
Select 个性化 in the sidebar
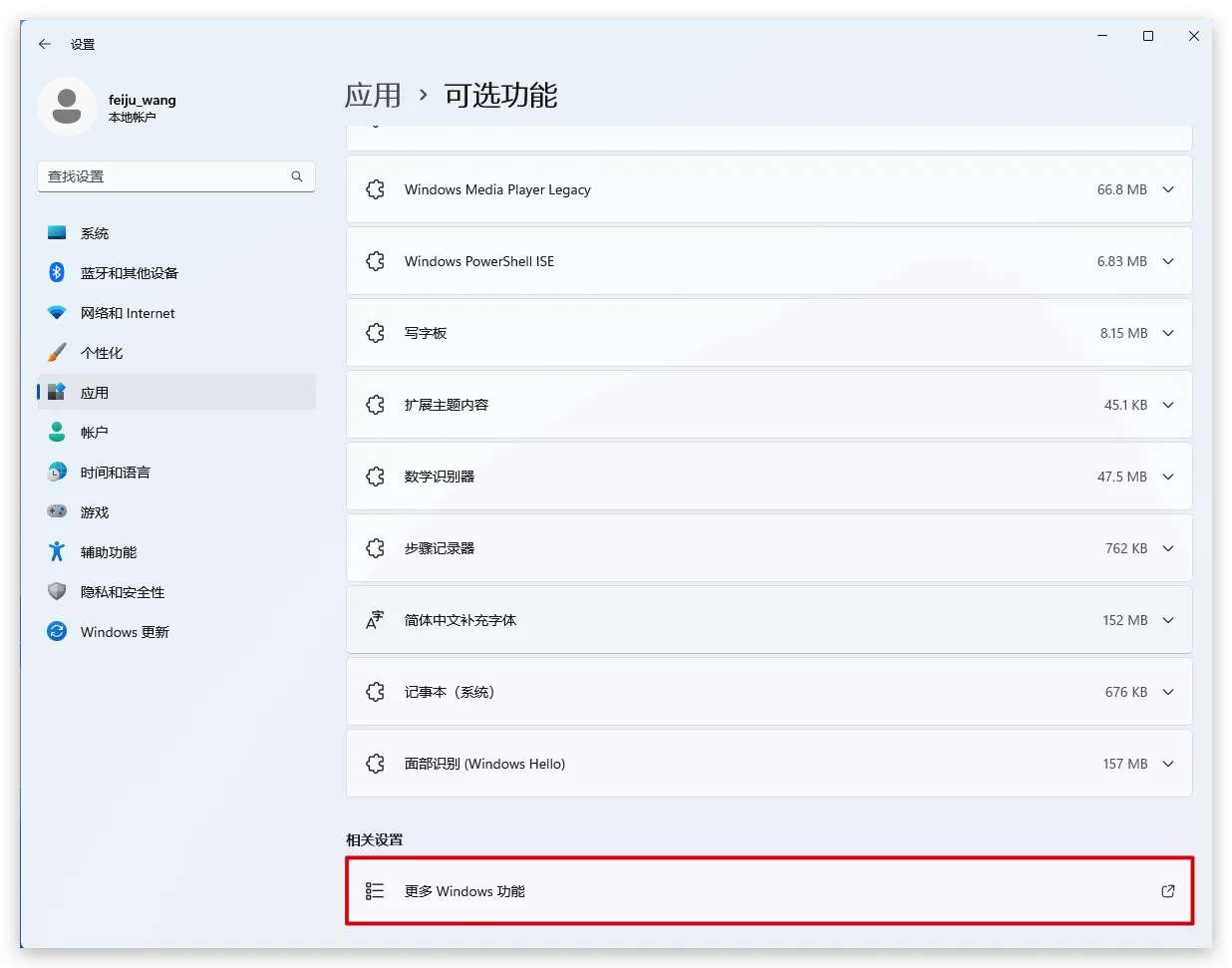click(176, 352)
